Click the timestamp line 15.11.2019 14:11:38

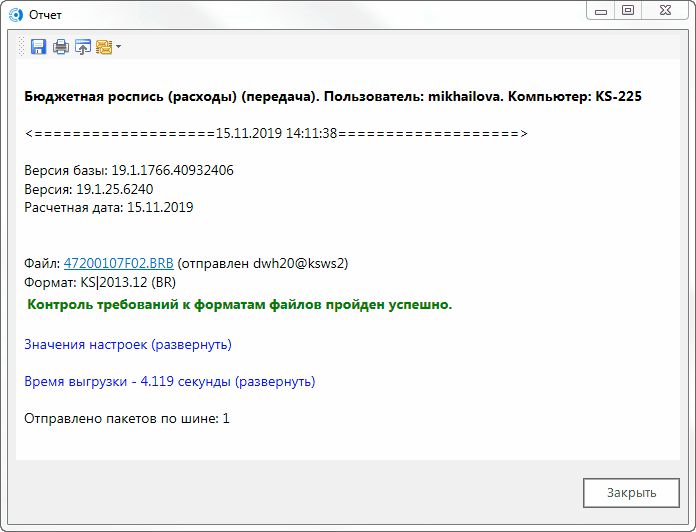point(276,133)
